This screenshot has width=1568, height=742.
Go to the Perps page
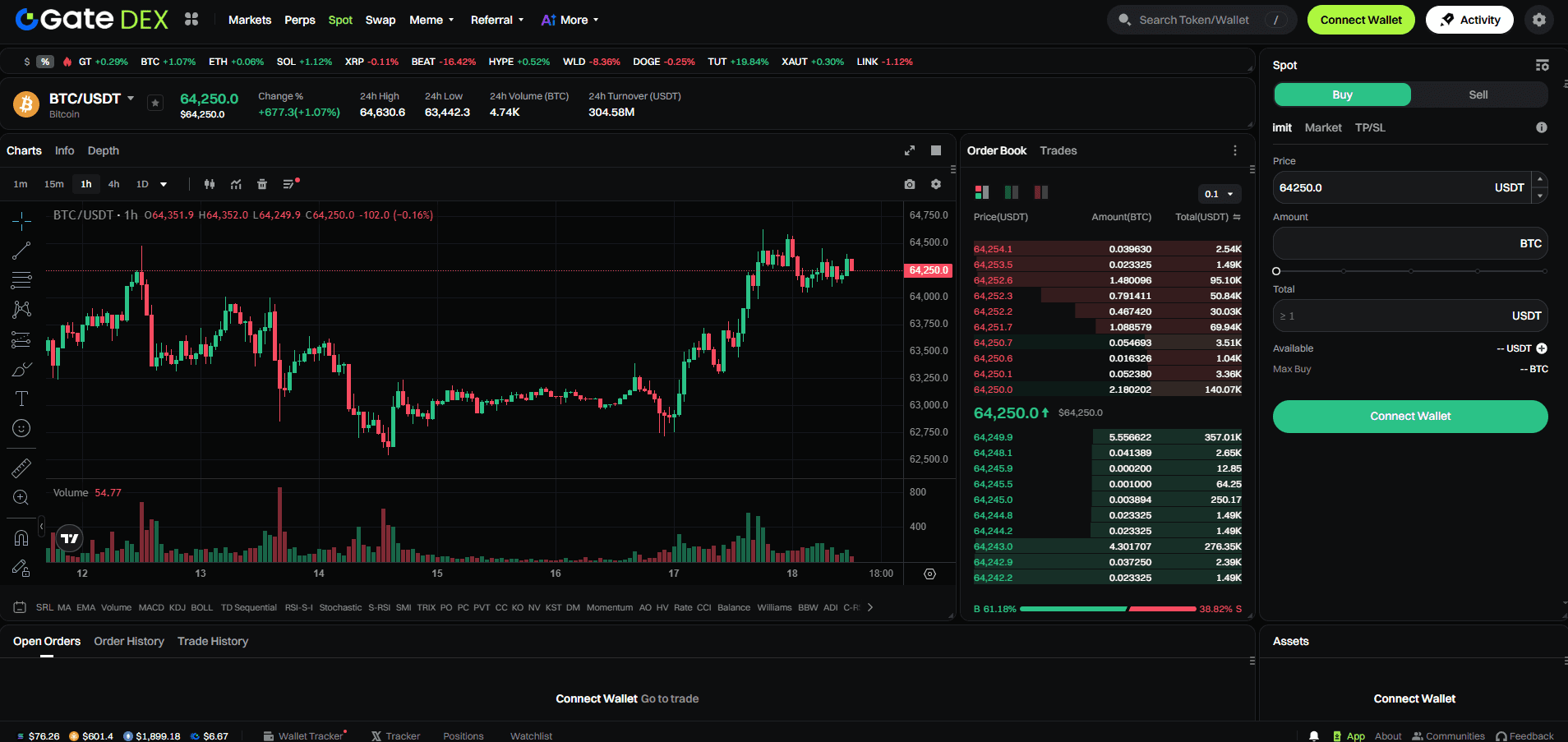click(300, 20)
